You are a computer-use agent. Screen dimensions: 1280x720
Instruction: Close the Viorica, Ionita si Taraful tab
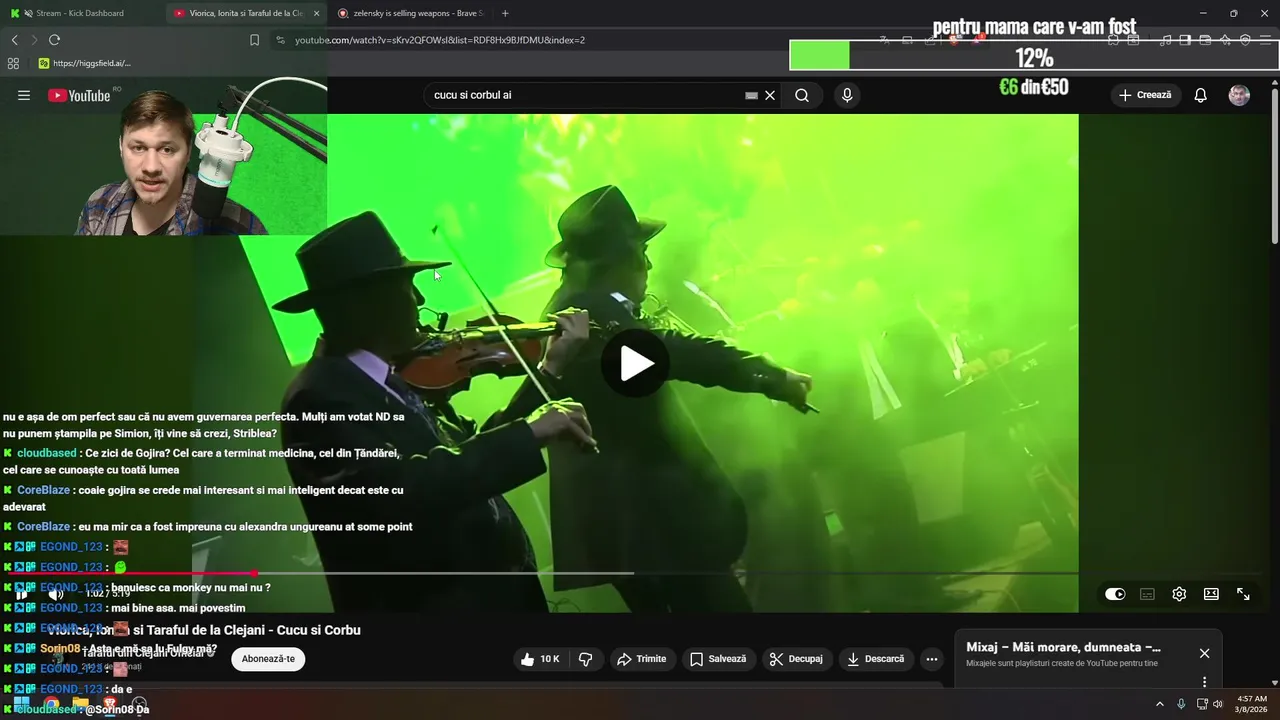coord(317,13)
